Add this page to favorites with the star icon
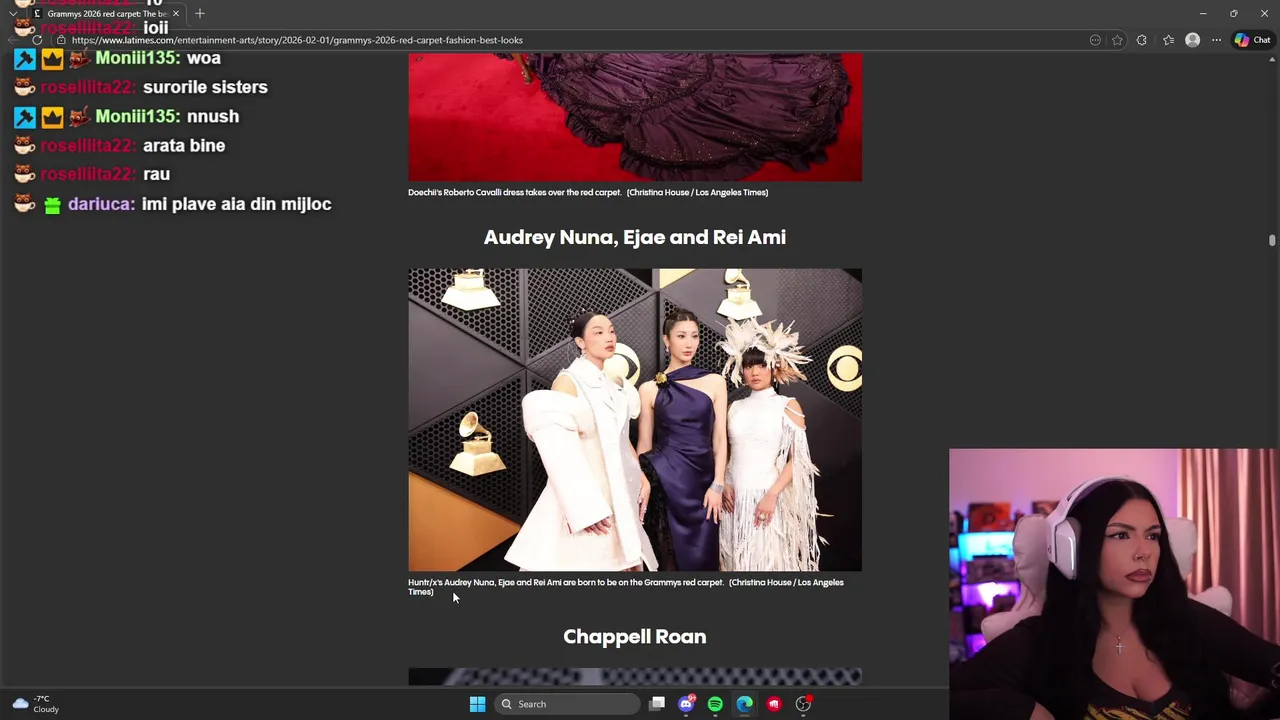 click(1117, 40)
